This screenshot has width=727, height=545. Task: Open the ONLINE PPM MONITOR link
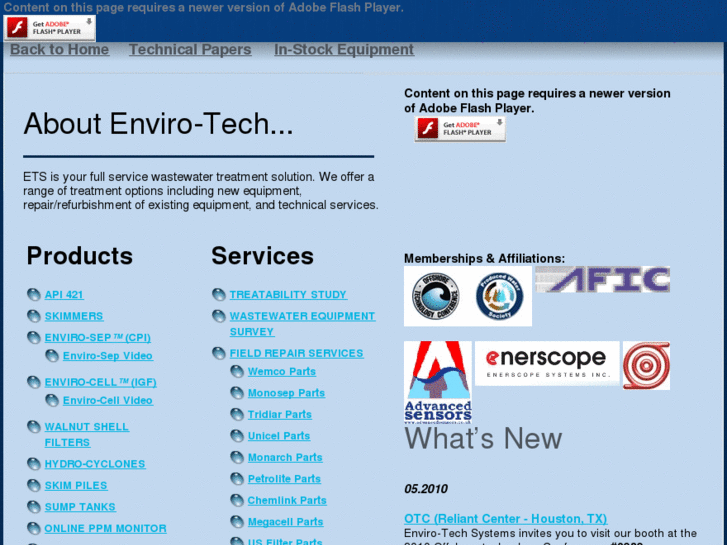point(105,528)
